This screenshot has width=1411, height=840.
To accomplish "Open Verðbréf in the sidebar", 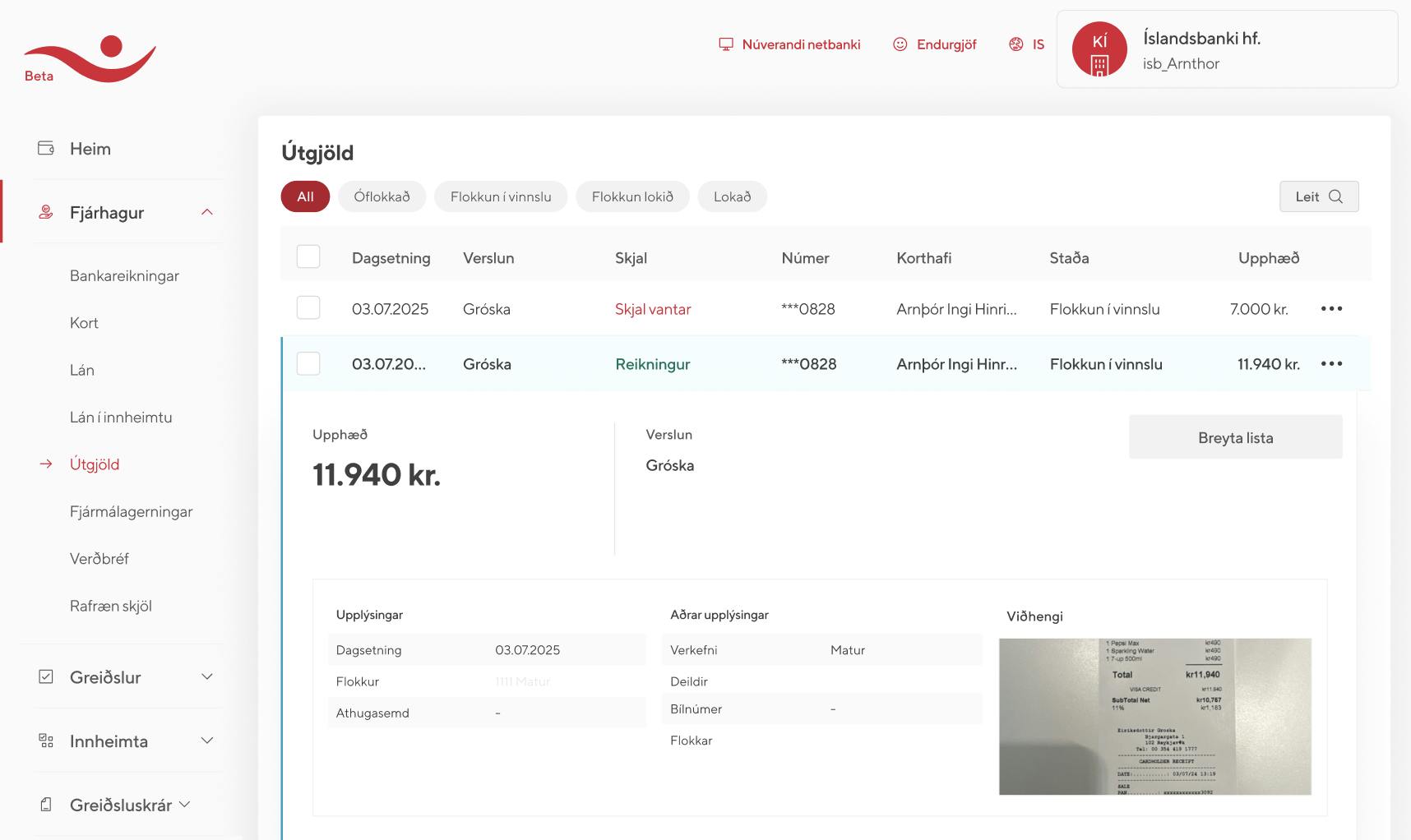I will click(x=99, y=559).
